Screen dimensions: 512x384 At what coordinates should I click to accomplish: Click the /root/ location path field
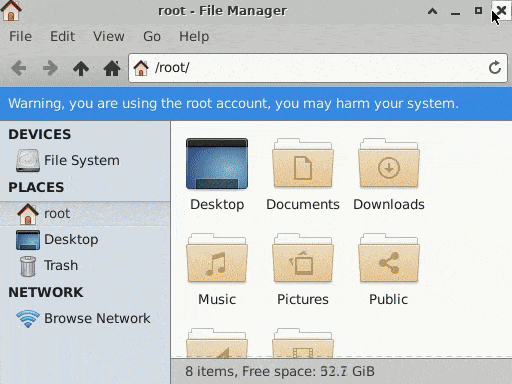(x=318, y=68)
